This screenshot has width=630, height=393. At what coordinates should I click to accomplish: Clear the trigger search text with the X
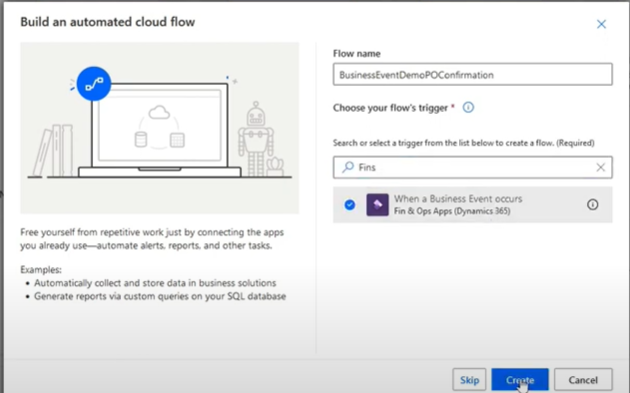tap(600, 167)
